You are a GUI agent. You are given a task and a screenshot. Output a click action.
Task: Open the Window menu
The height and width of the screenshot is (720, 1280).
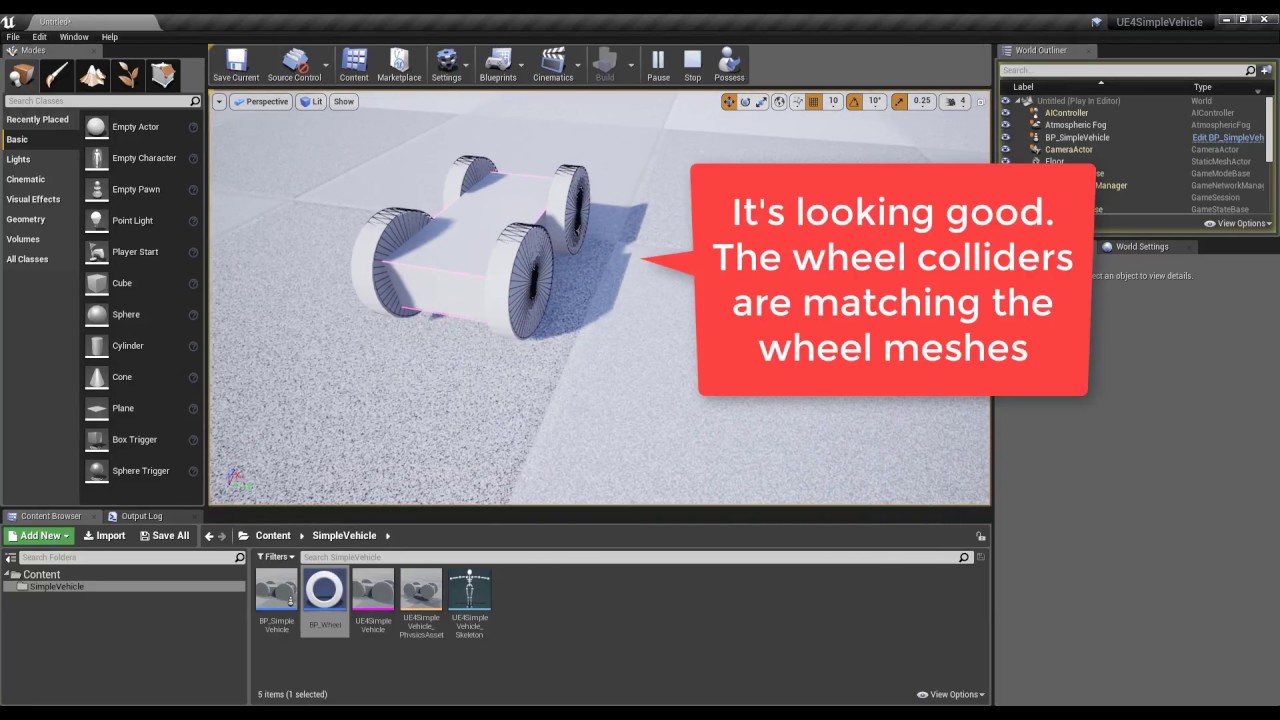coord(74,37)
